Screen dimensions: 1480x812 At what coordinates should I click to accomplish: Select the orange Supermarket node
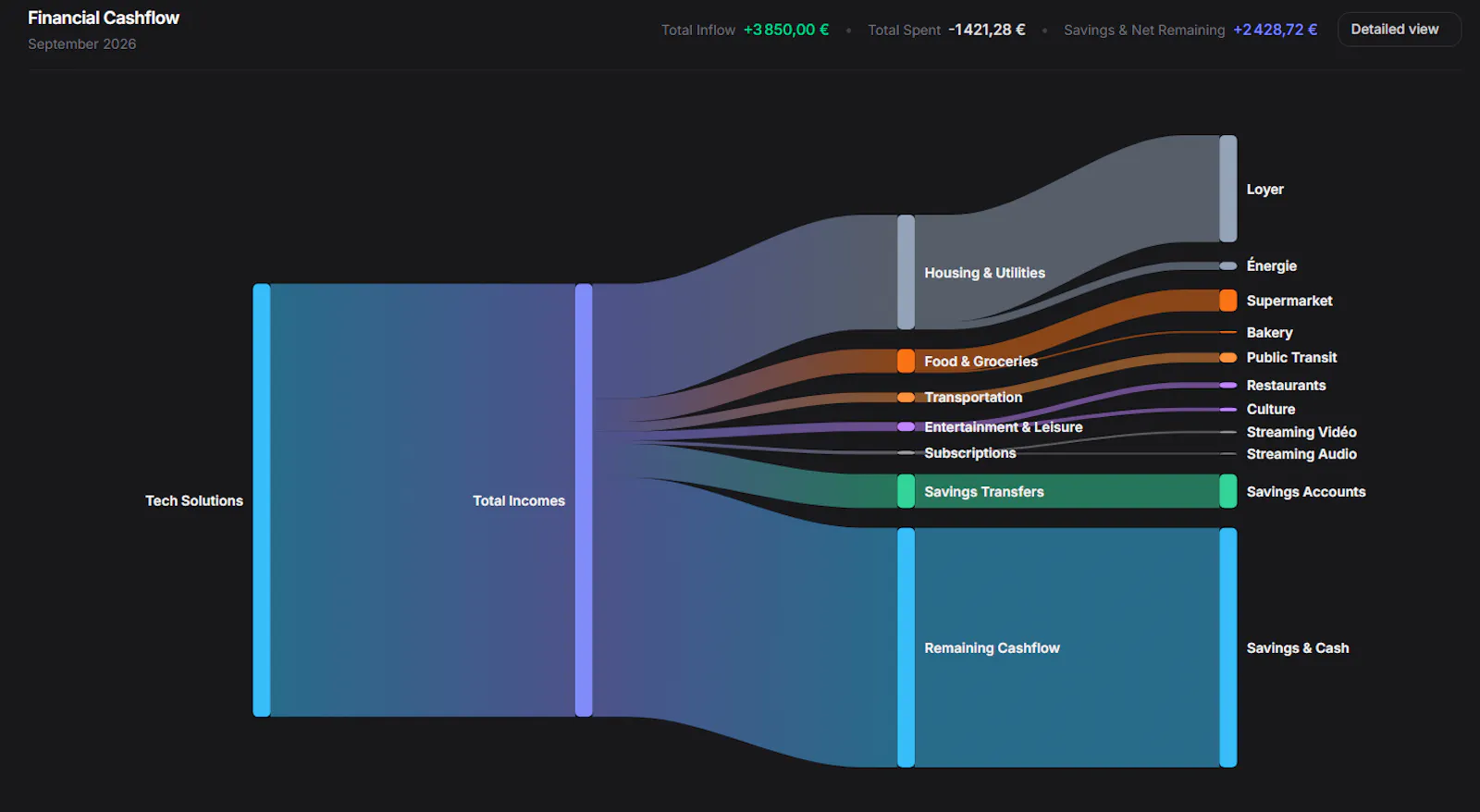pyautogui.click(x=1227, y=301)
